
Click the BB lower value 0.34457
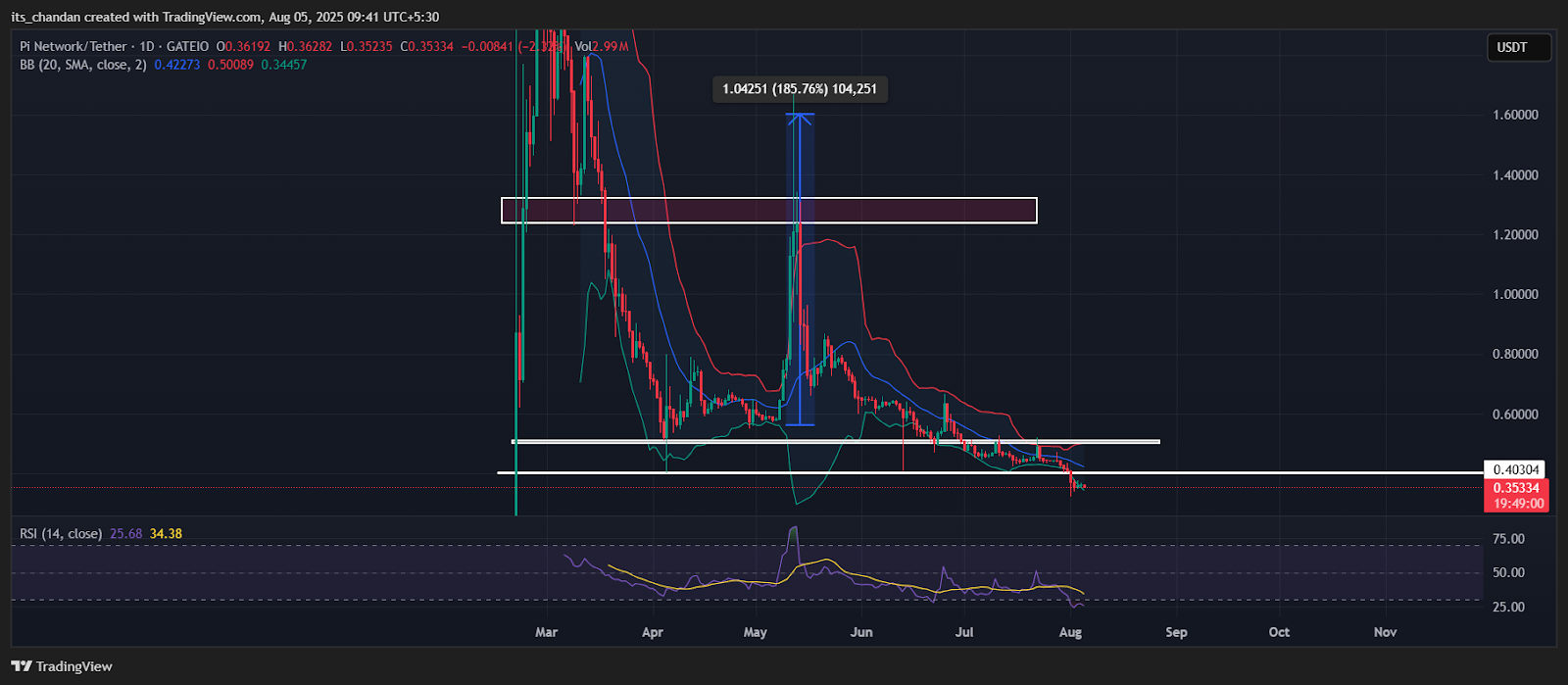tap(283, 65)
